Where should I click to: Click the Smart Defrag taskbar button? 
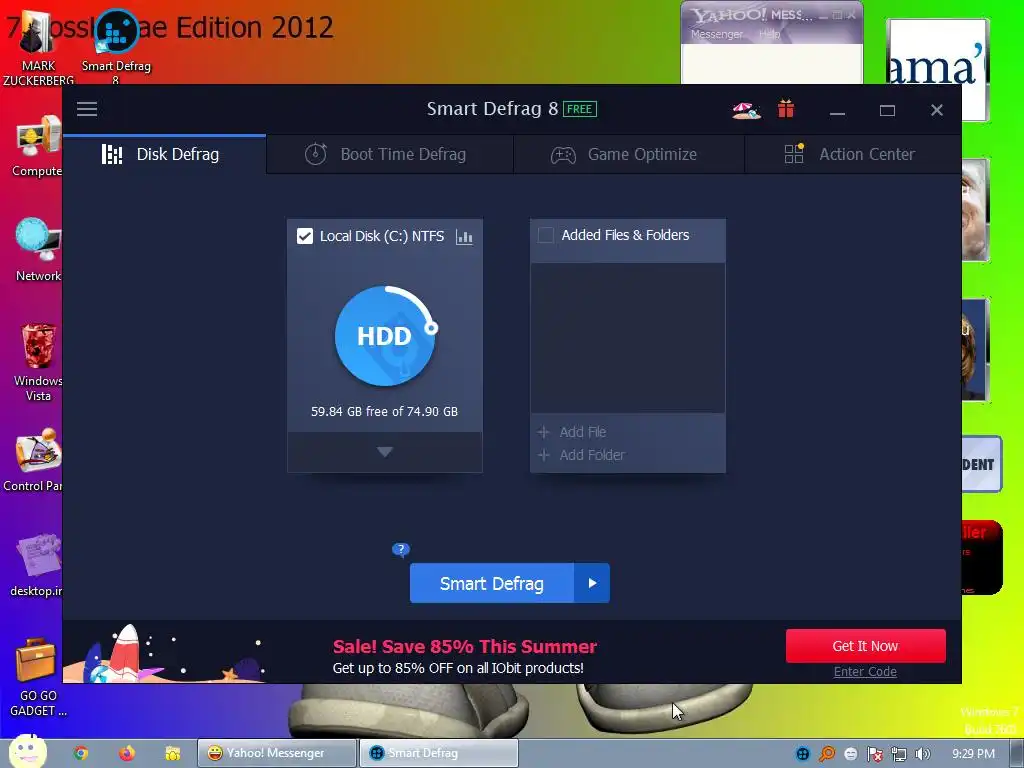tap(439, 753)
